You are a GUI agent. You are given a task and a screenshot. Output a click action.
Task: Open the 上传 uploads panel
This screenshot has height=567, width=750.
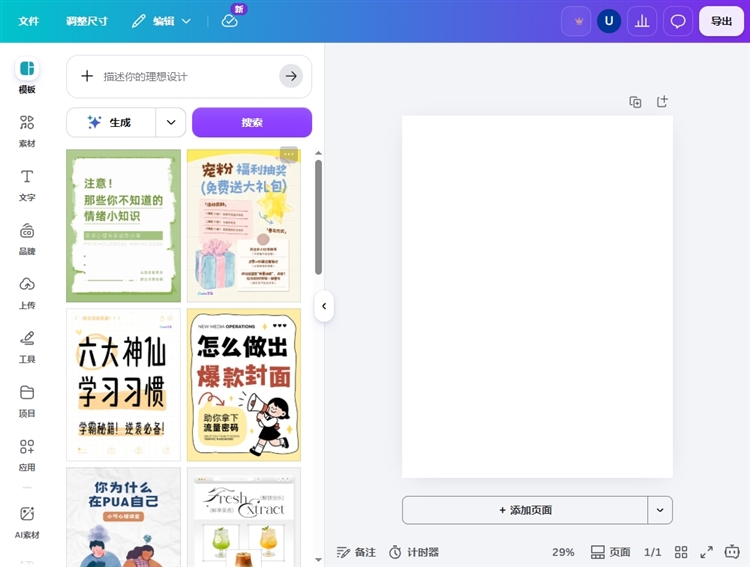(27, 293)
